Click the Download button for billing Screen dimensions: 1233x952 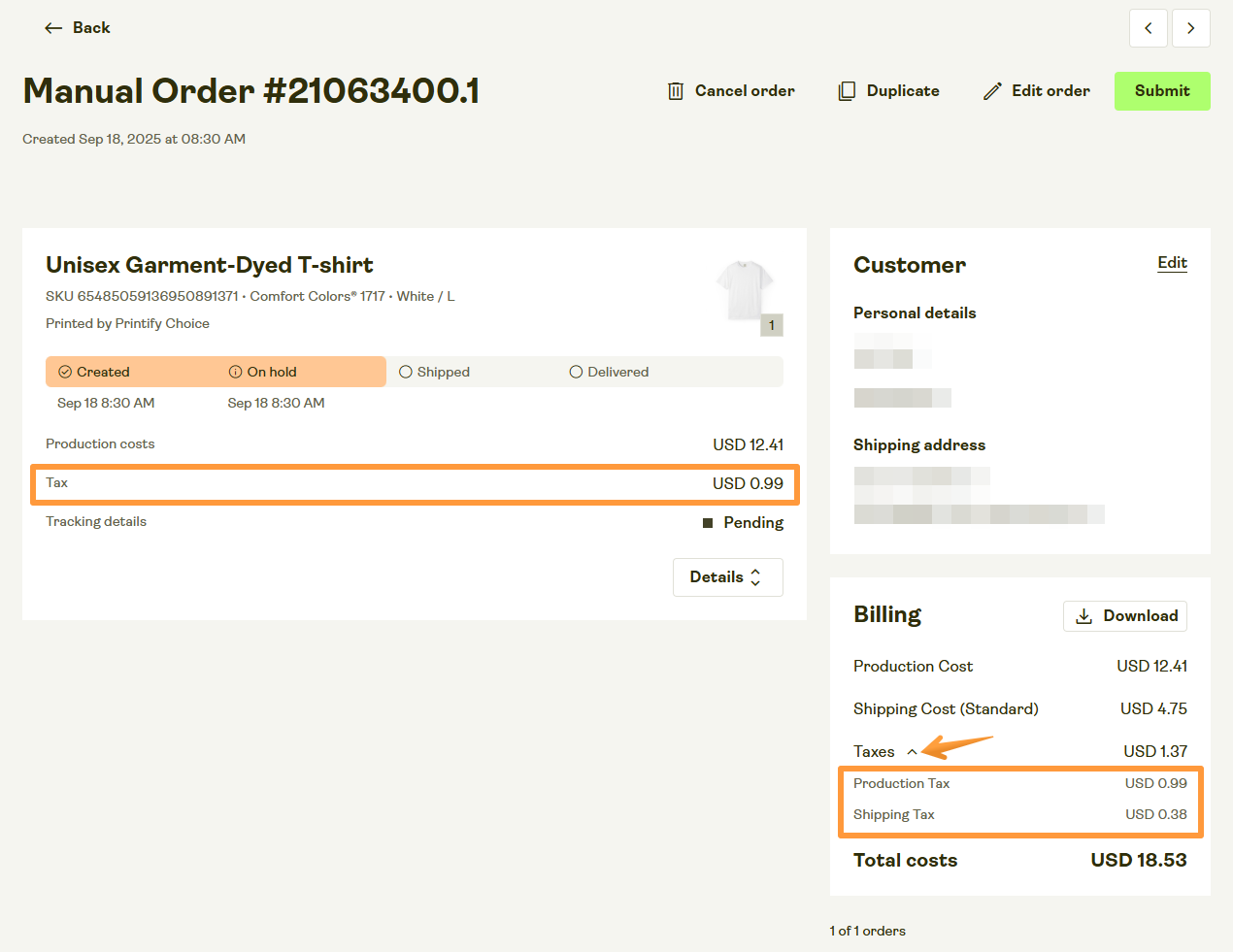click(x=1124, y=615)
